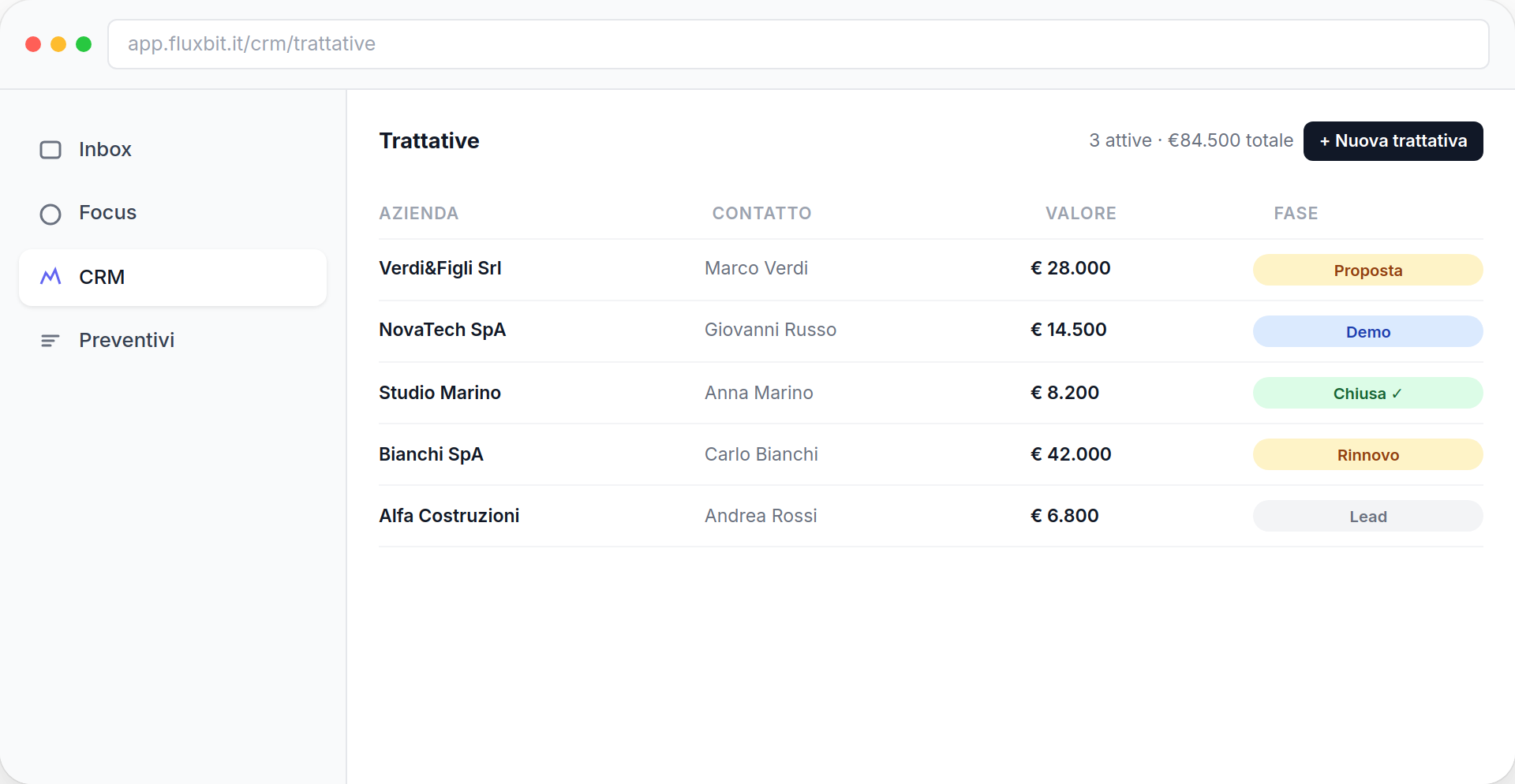Click the Rinnovo badge for Bianchi SpA

(x=1367, y=454)
